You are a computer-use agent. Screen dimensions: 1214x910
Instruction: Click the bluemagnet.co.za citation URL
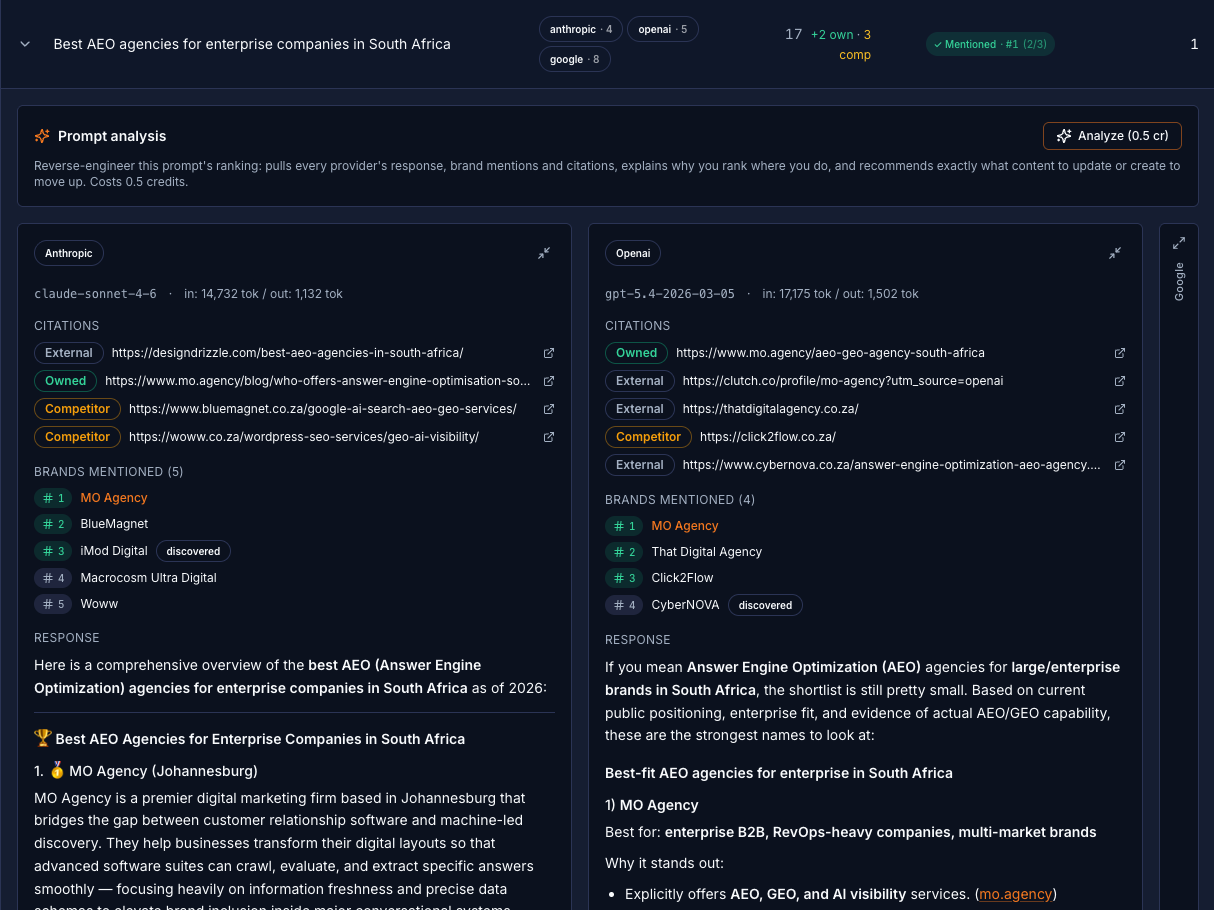click(x=323, y=409)
